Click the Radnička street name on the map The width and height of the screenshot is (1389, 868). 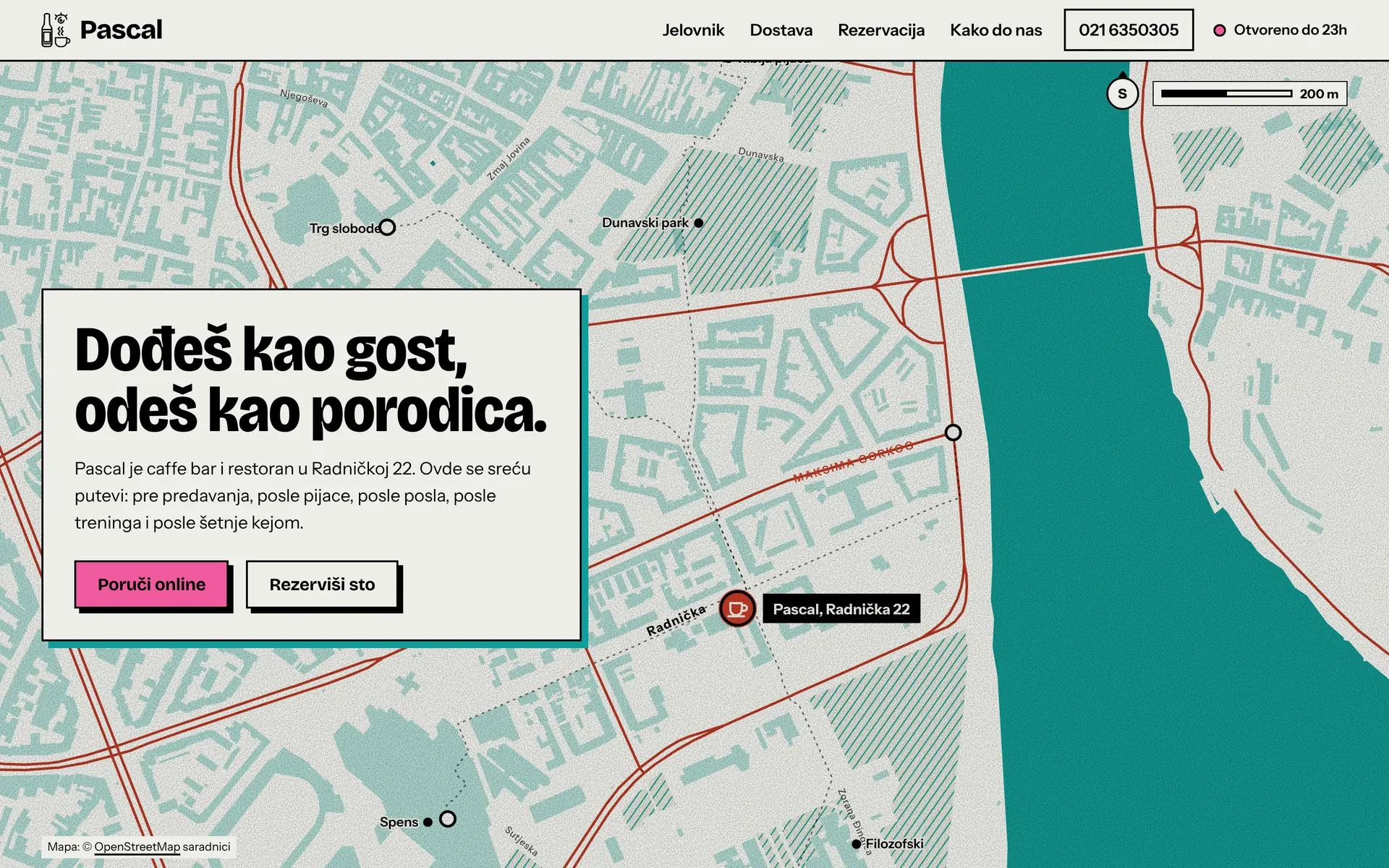tap(676, 621)
